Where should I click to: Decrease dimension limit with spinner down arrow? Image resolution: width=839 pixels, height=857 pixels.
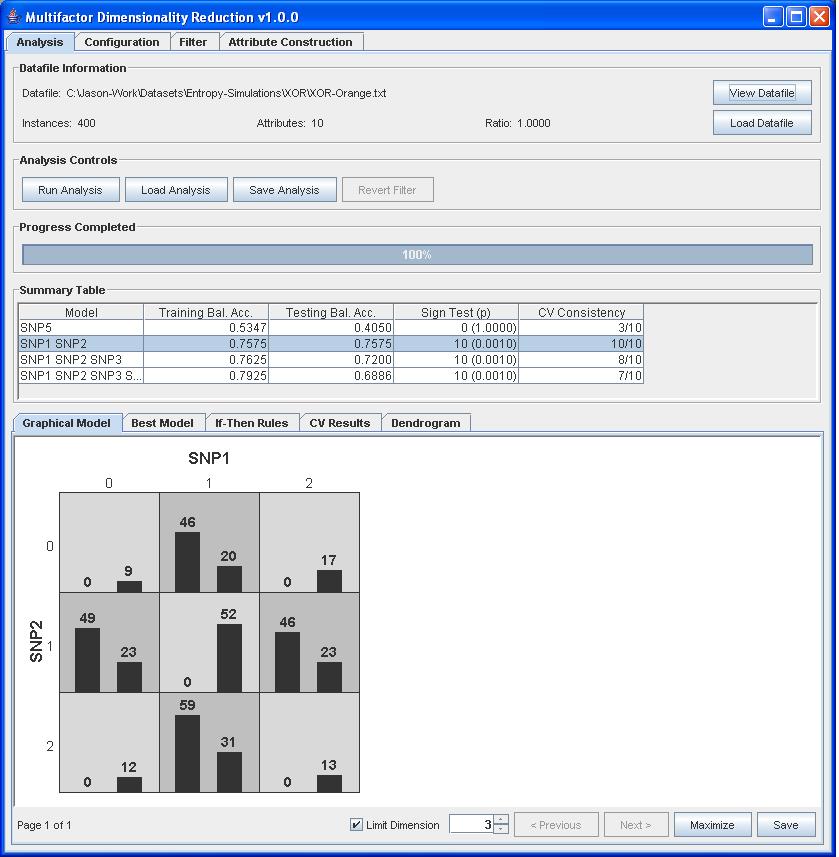tap(501, 830)
